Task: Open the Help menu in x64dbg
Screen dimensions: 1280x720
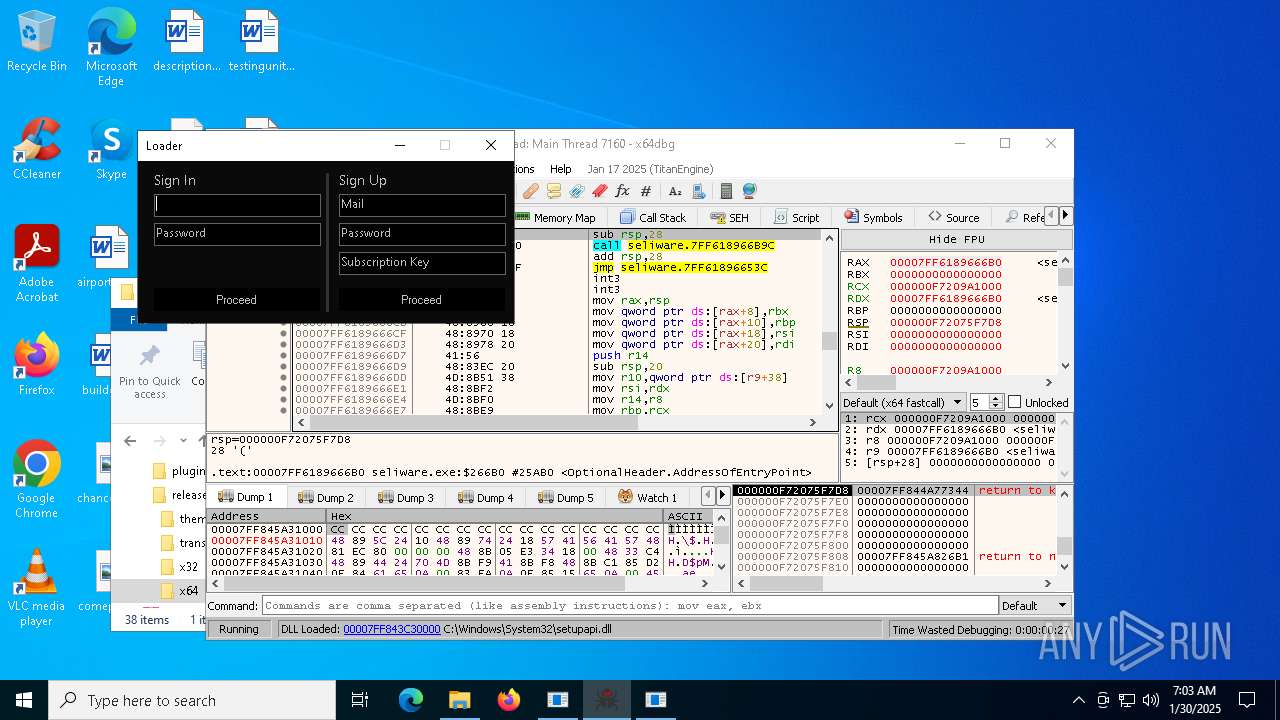Action: click(561, 169)
